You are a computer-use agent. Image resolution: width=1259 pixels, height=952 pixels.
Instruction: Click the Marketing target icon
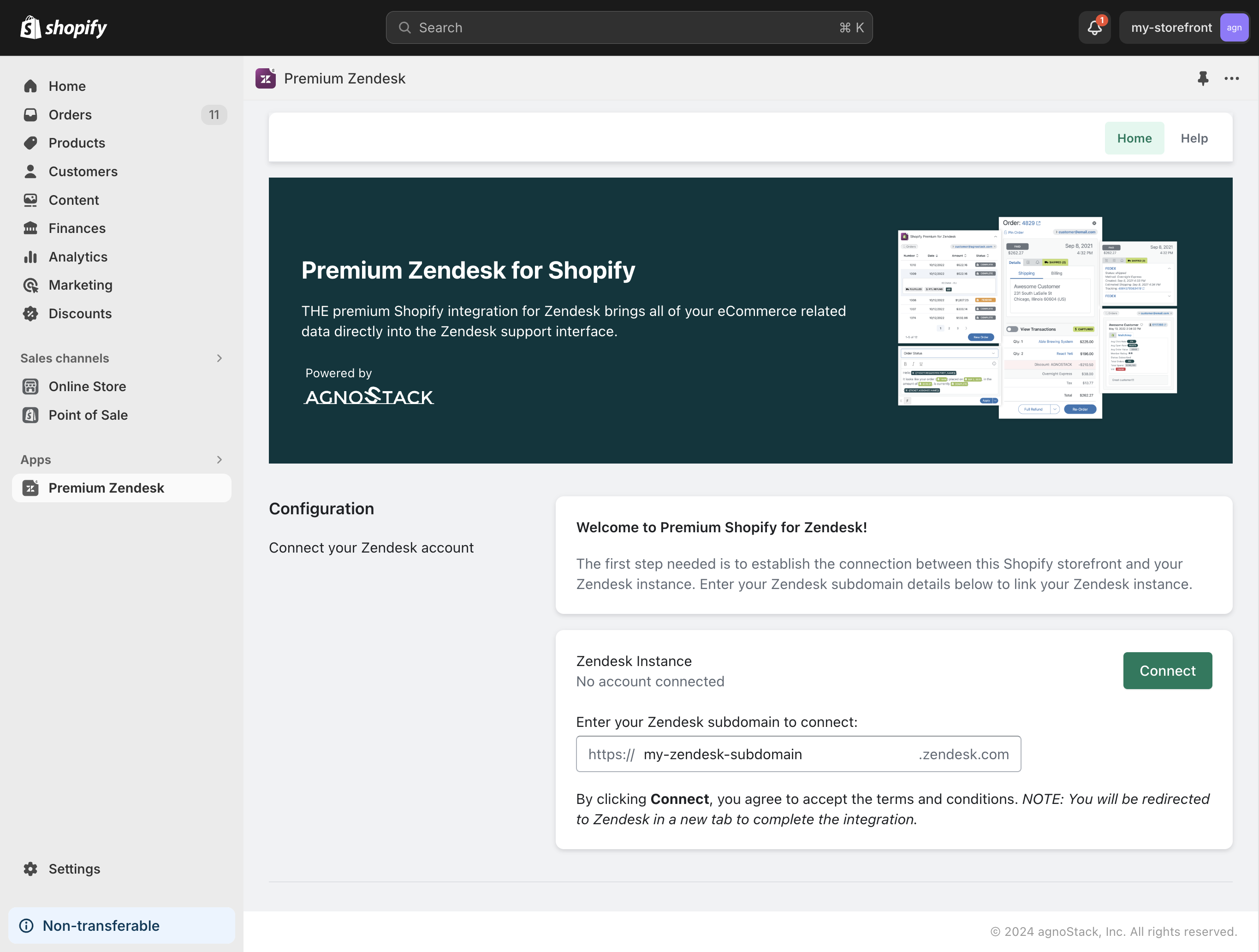[x=31, y=285]
